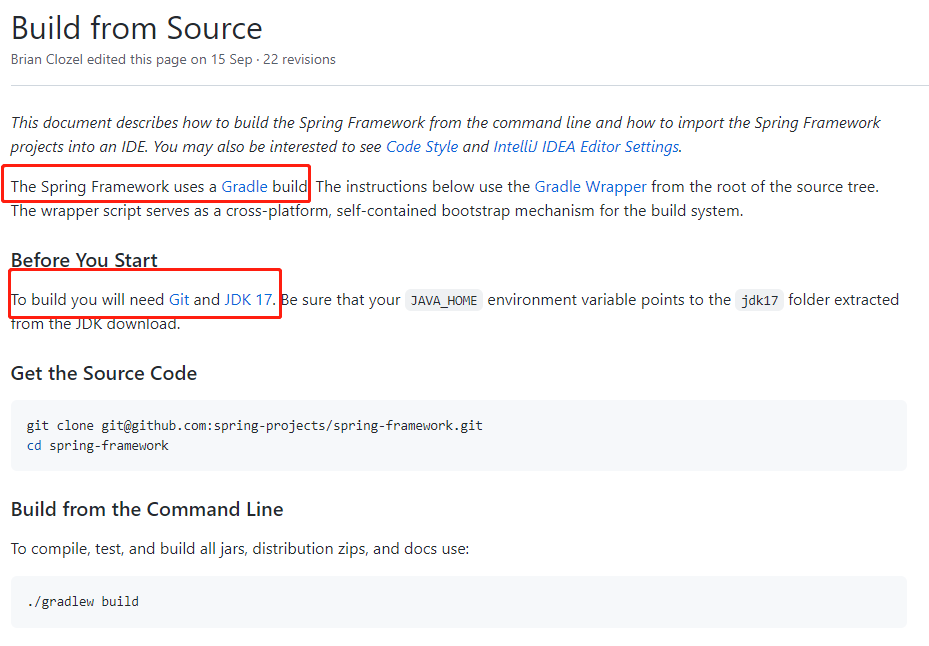Image resolution: width=929 pixels, height=646 pixels.
Task: Click the JAVA_HOME inline code
Action: tap(444, 300)
